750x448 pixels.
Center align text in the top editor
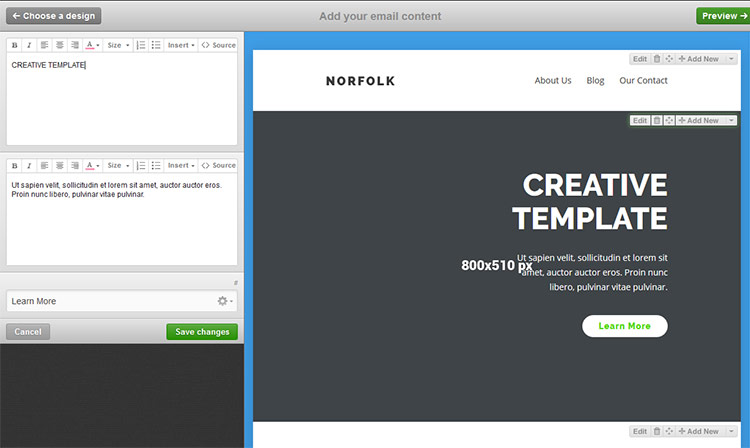60,45
